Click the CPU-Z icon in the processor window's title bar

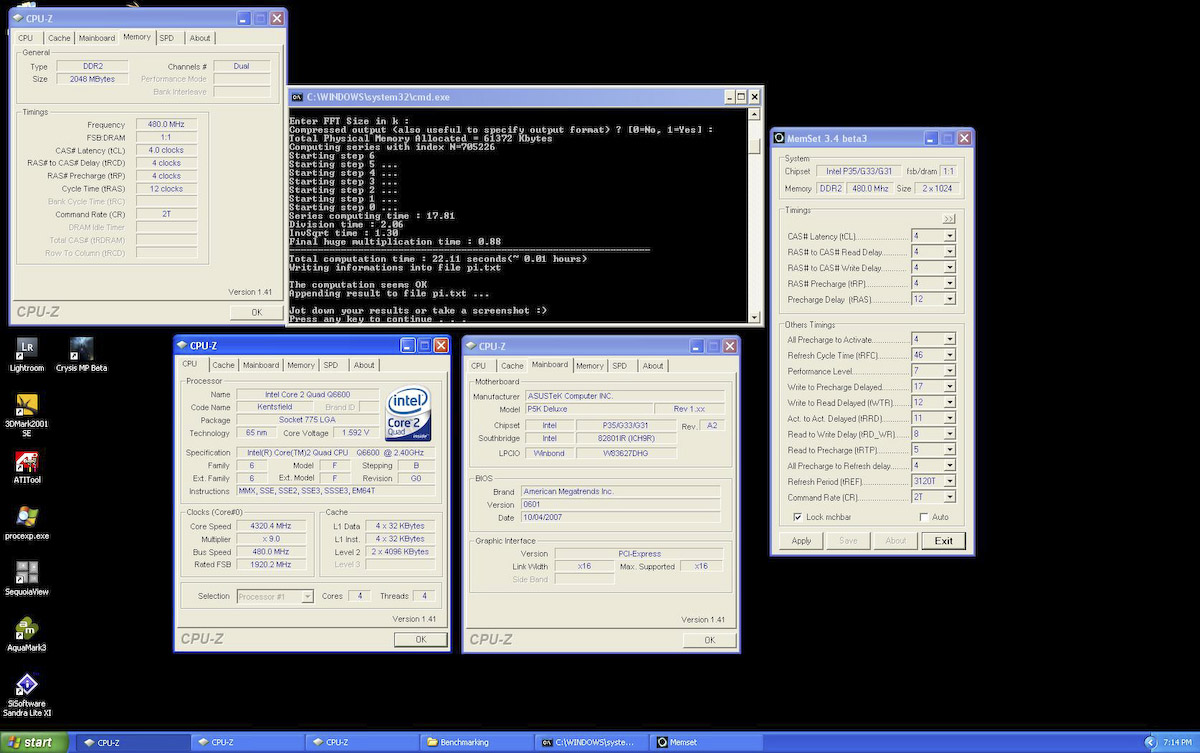pos(181,345)
